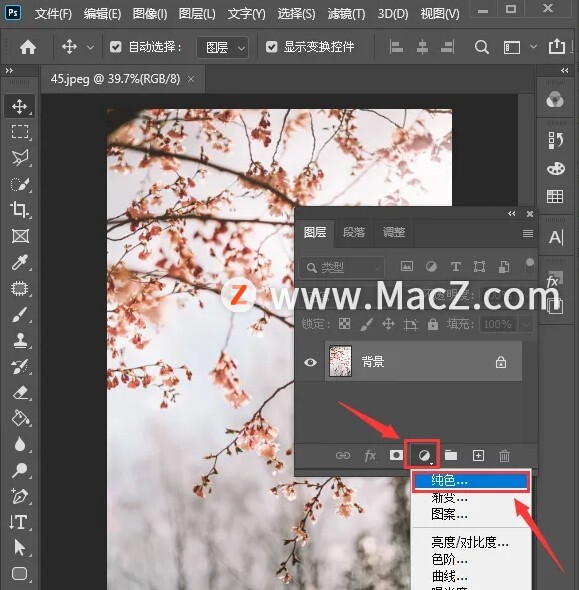
Task: Select the History Brush tool
Action: tap(19, 366)
